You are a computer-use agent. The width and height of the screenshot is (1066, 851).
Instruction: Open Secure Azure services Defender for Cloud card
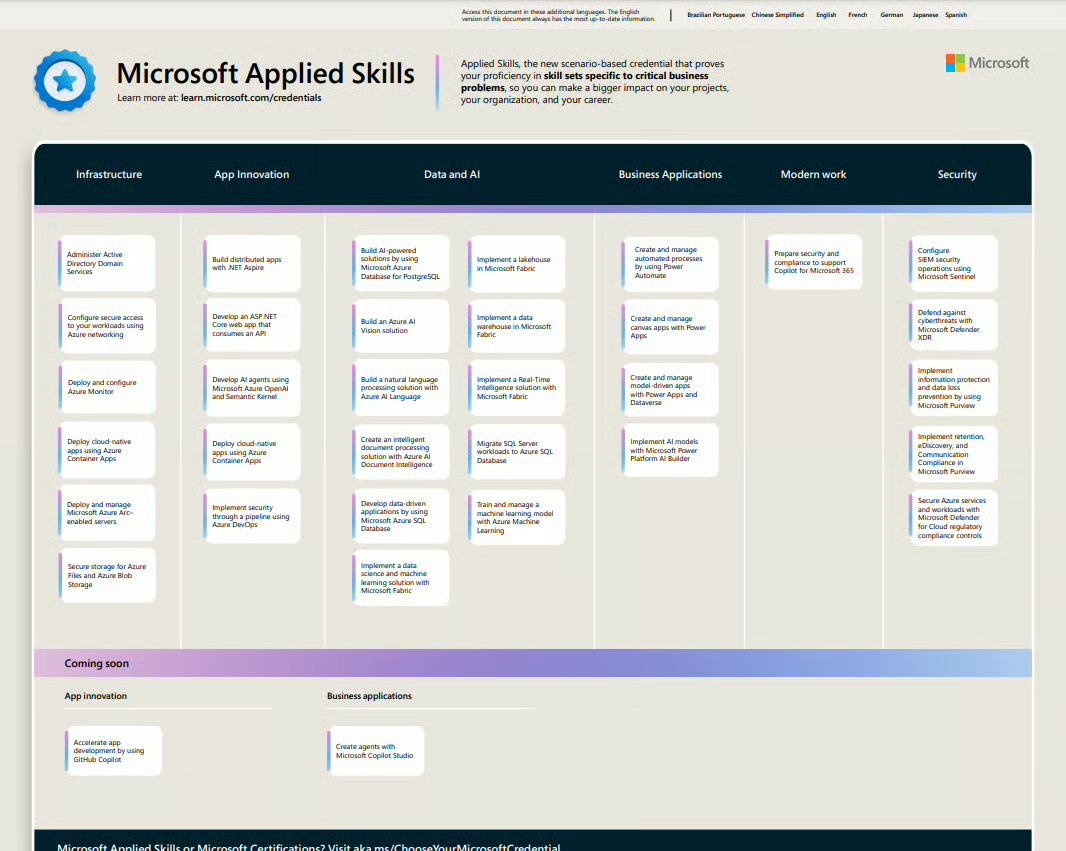click(x=953, y=518)
